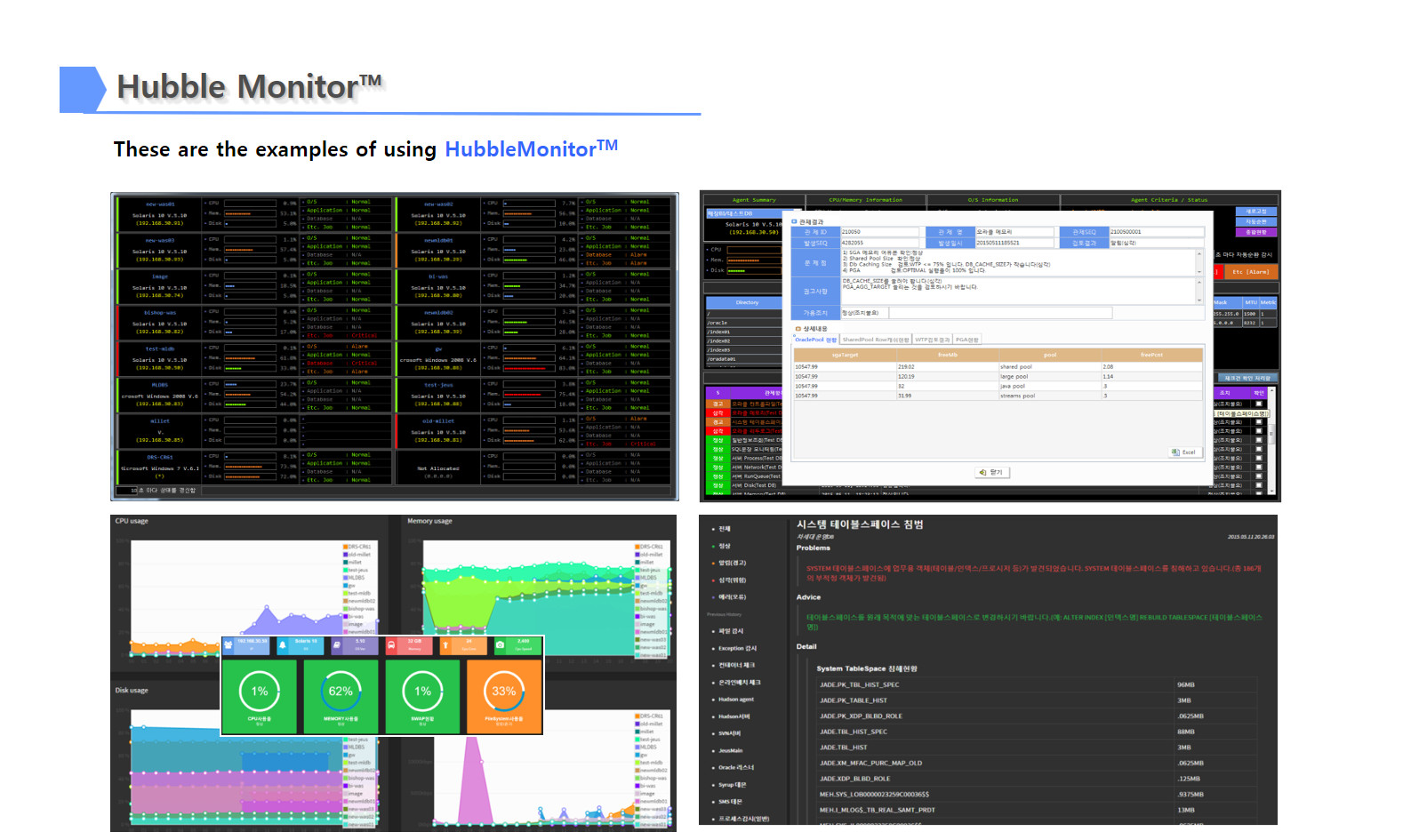The height and width of the screenshot is (840, 1419).
Task: Click the old-millet server panel
Action: point(533,431)
